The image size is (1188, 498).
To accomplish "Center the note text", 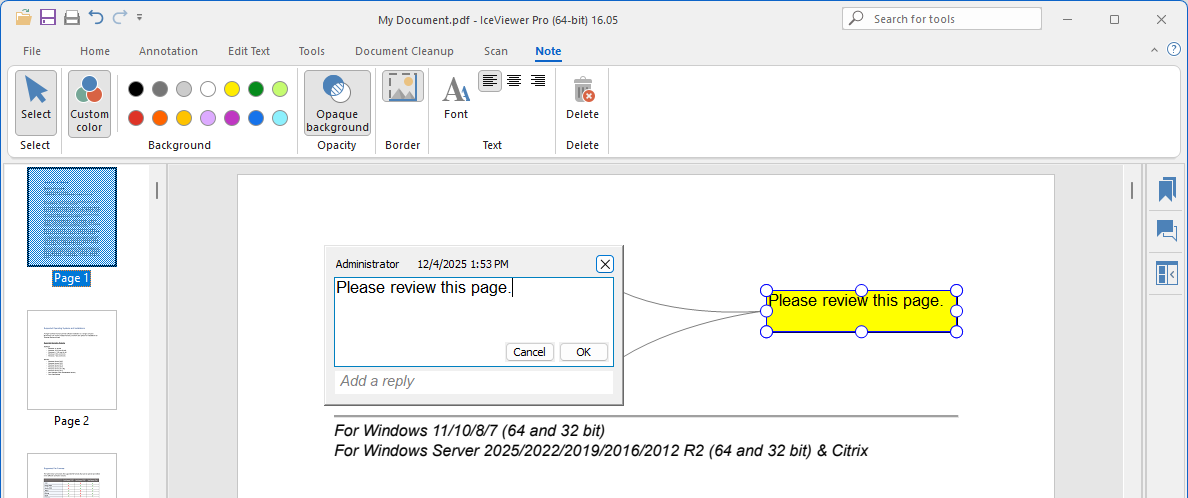I will pyautogui.click(x=514, y=80).
